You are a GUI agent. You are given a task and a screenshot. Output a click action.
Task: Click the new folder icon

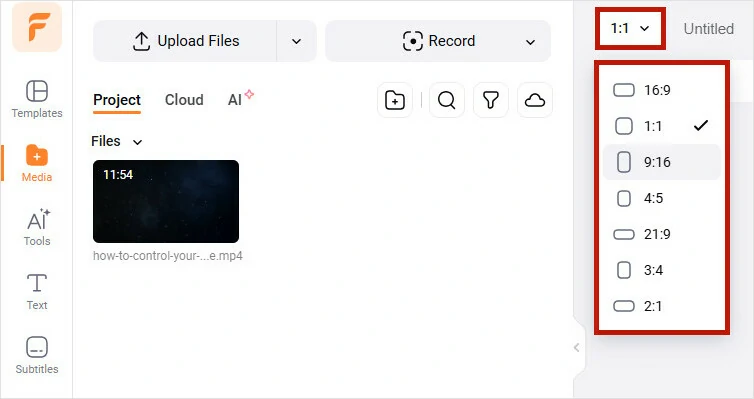tap(395, 100)
